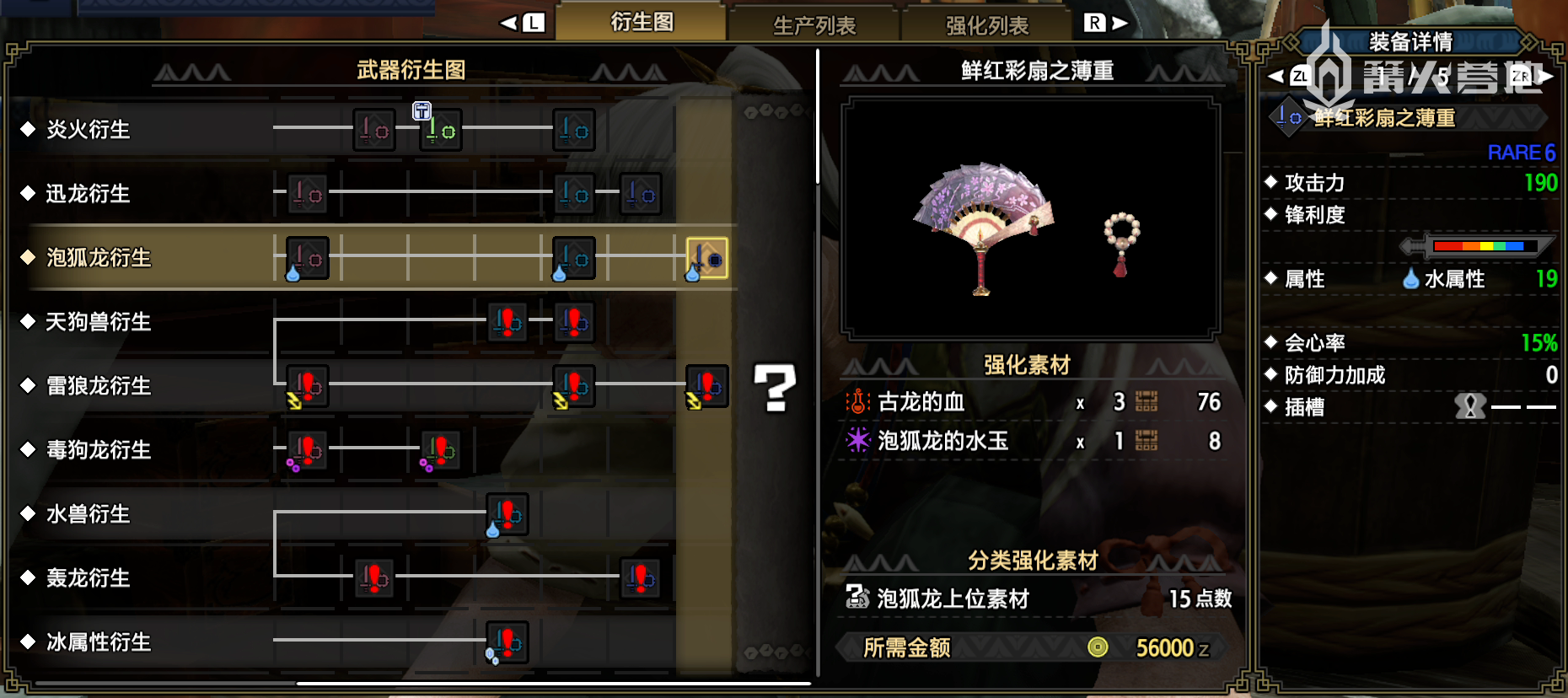Select poison weapon node at start of 毒狗龙衍生
This screenshot has width=1568, height=698.
[307, 450]
